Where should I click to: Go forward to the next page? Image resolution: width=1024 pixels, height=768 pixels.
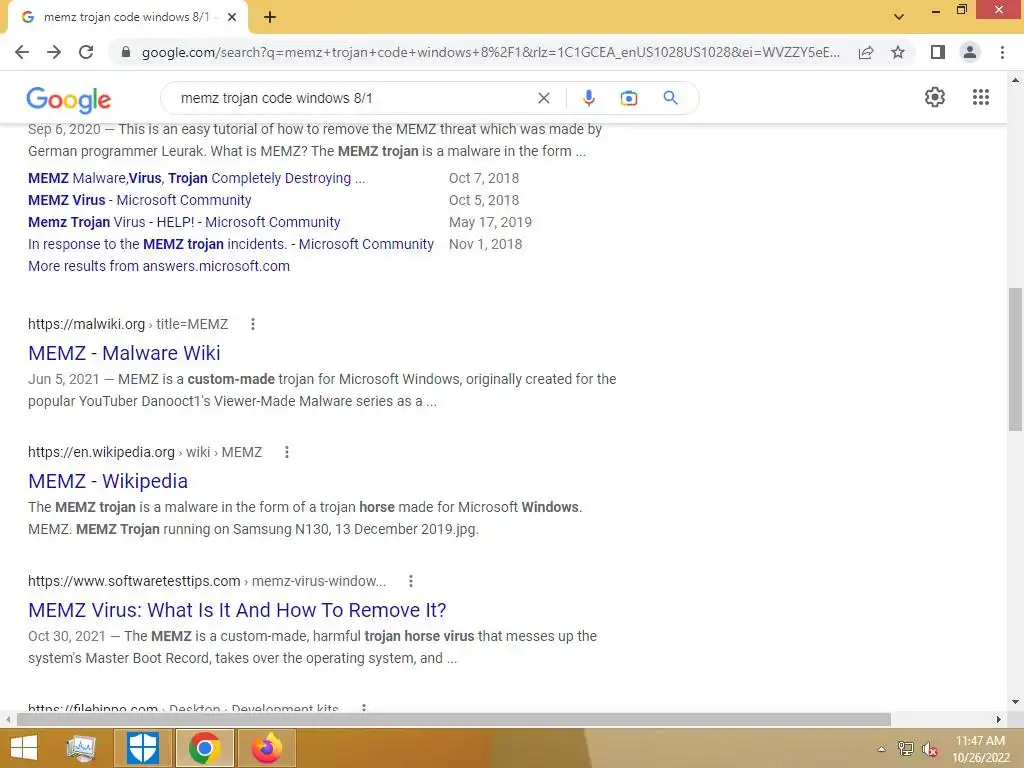pyautogui.click(x=54, y=52)
